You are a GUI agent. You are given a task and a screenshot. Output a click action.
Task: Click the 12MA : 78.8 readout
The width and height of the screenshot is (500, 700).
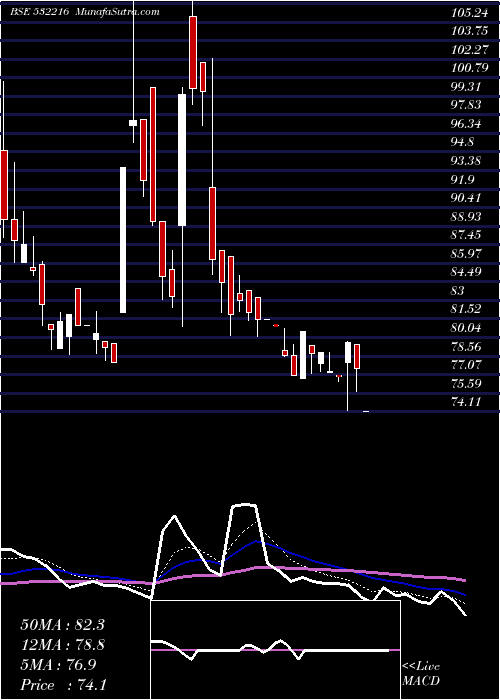coord(62,645)
